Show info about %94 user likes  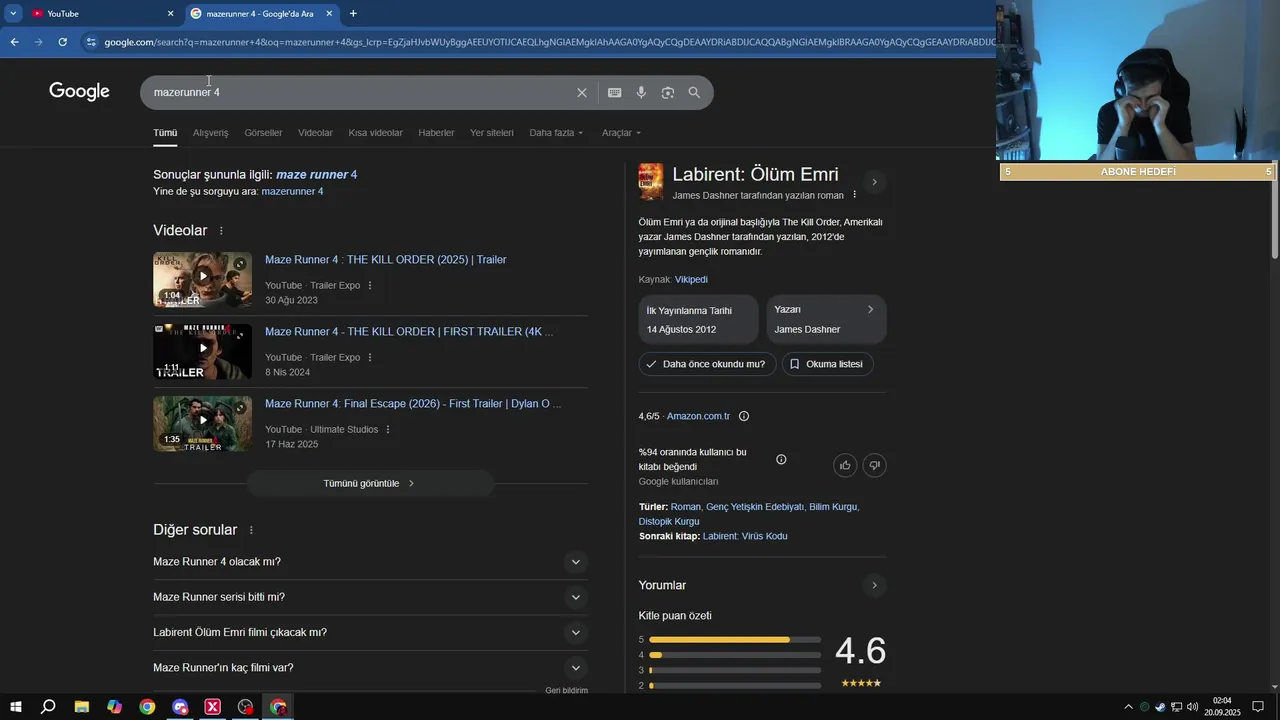(x=781, y=460)
